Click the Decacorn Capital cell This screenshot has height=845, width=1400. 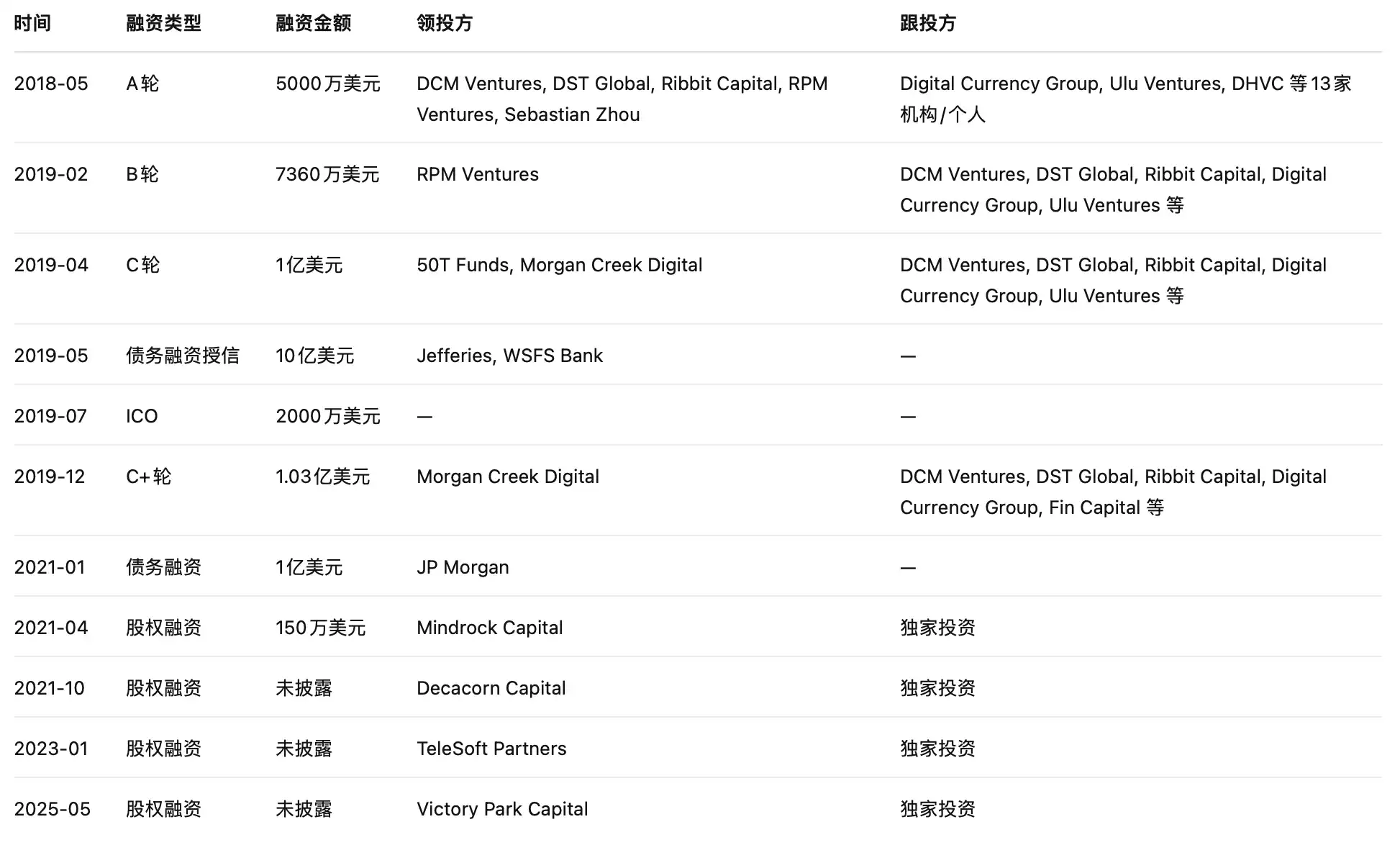(x=491, y=688)
